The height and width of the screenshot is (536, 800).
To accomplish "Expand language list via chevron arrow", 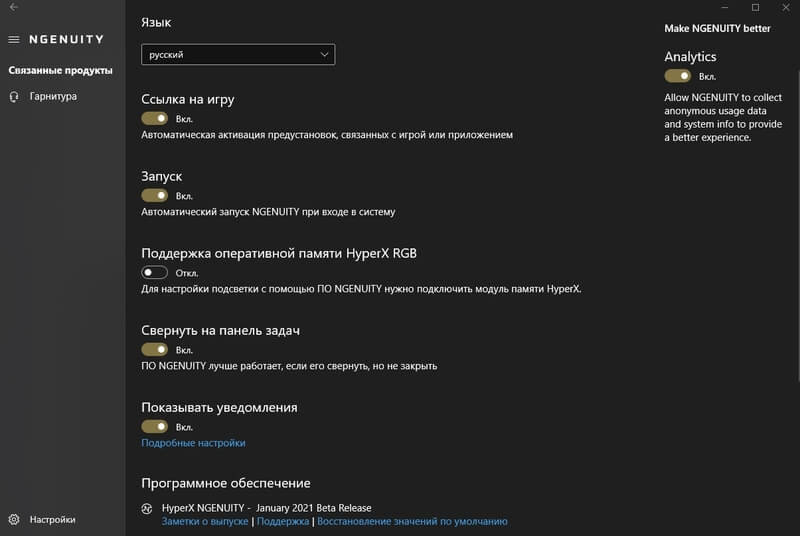I will 324,55.
